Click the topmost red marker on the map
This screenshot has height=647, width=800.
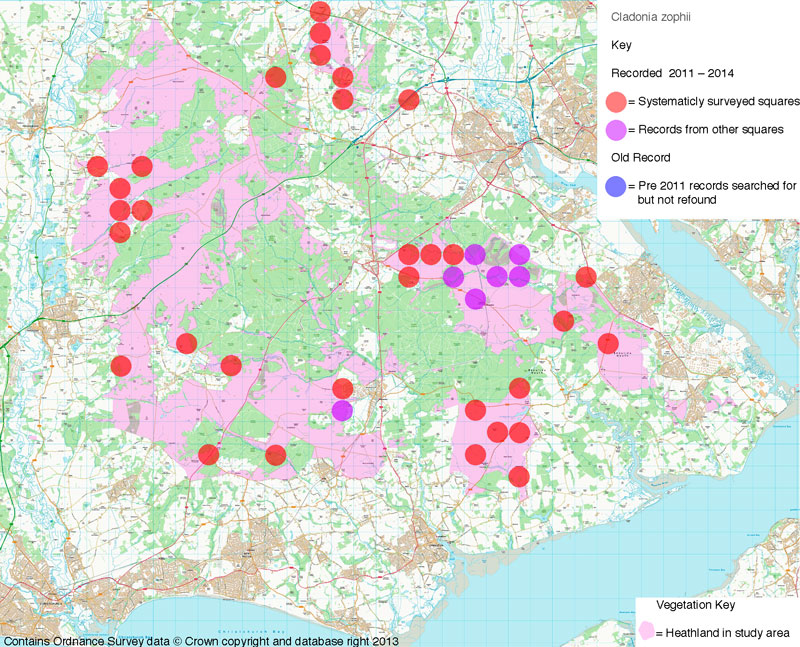[x=320, y=12]
